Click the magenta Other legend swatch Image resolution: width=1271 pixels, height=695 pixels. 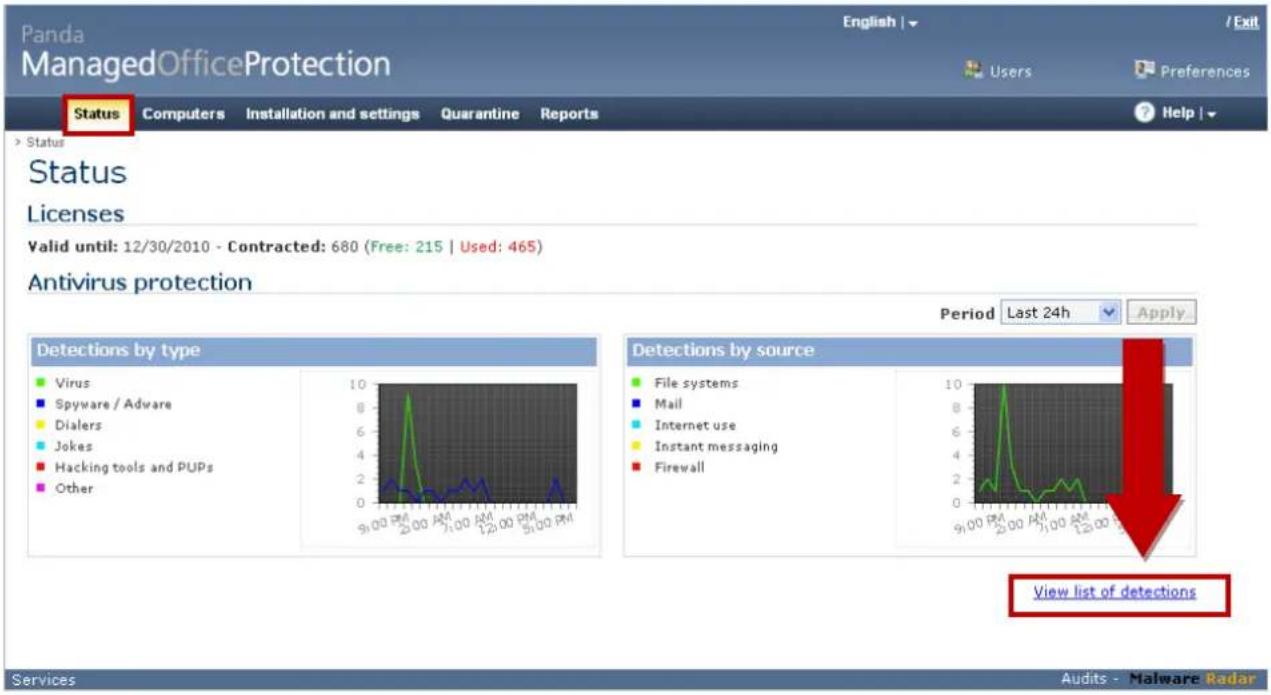click(40, 488)
